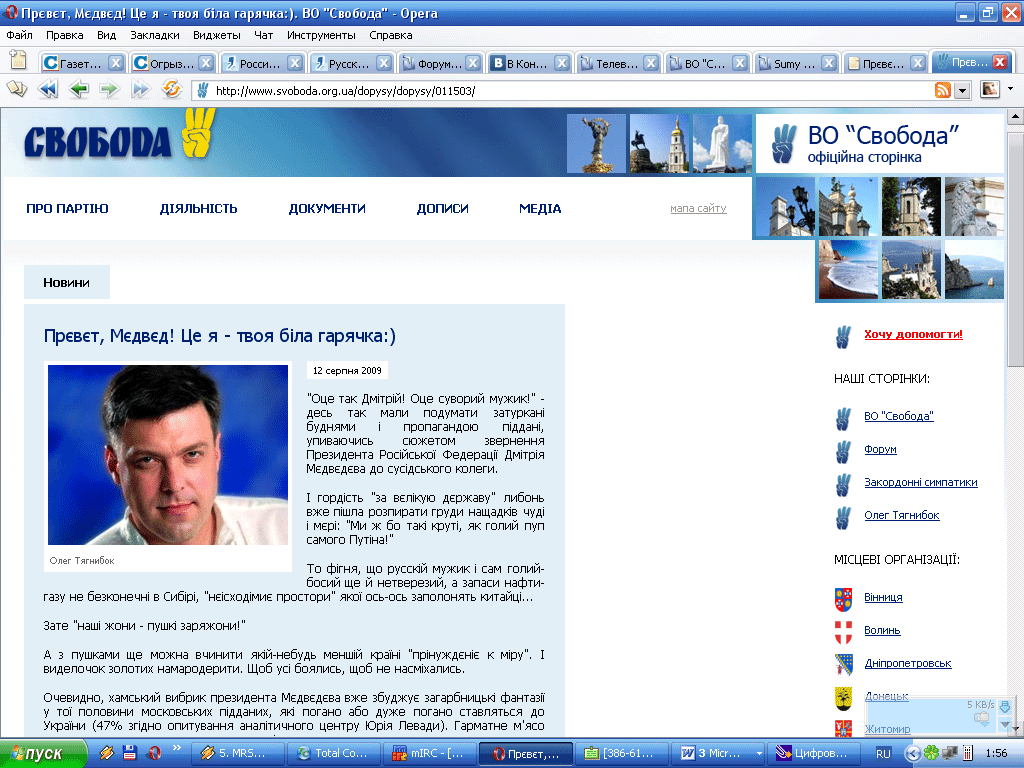
Task: Expand hidden quick launch icons chevron
Action: tap(176, 748)
